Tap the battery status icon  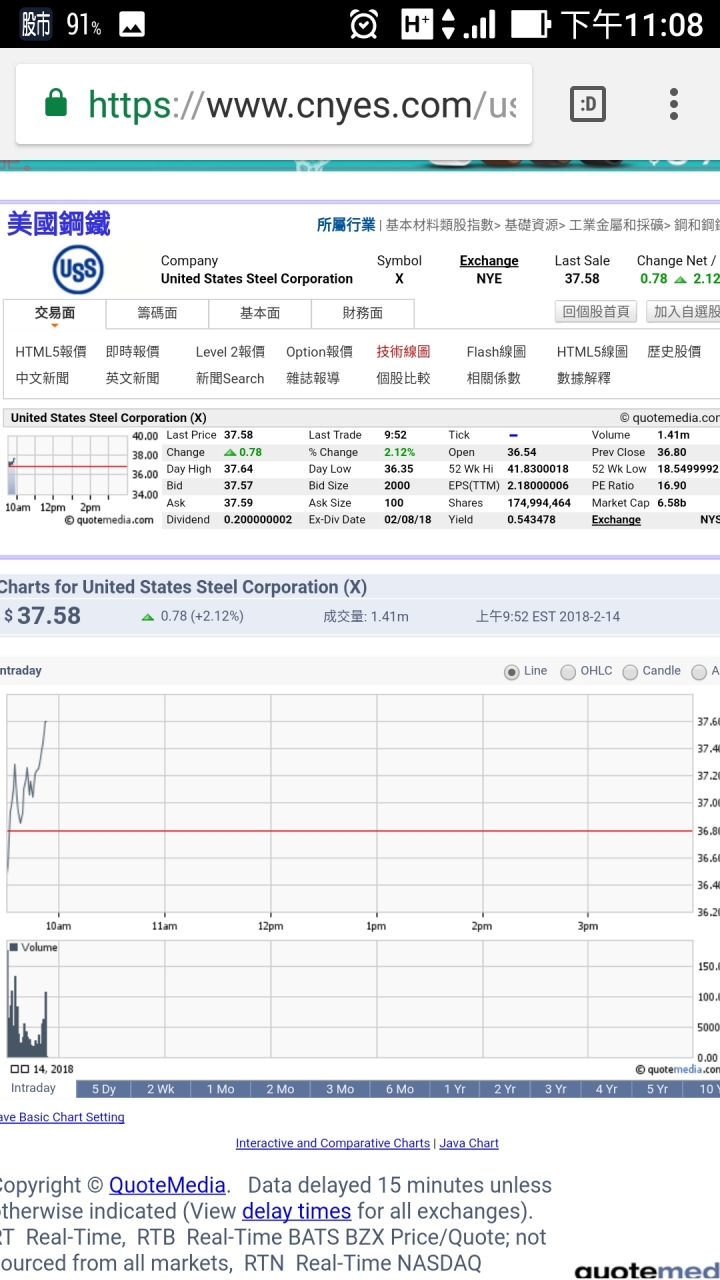pyautogui.click(x=530, y=24)
